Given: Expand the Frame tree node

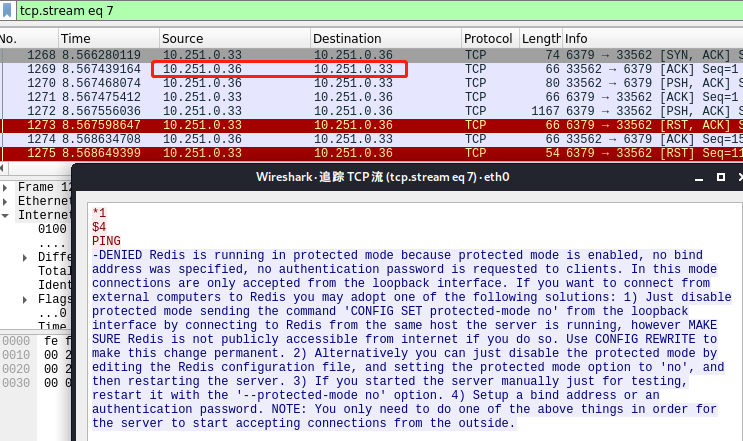Looking at the screenshot, I should pos(7,187).
